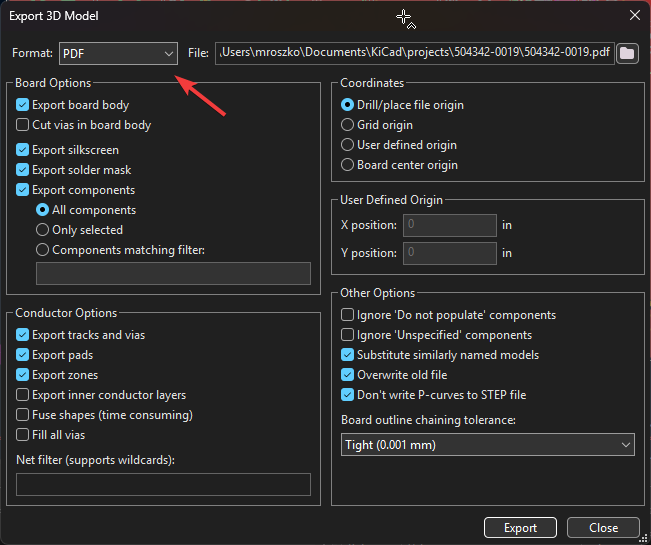
Task: Open the Format dropdown showing PDF
Action: pos(118,53)
